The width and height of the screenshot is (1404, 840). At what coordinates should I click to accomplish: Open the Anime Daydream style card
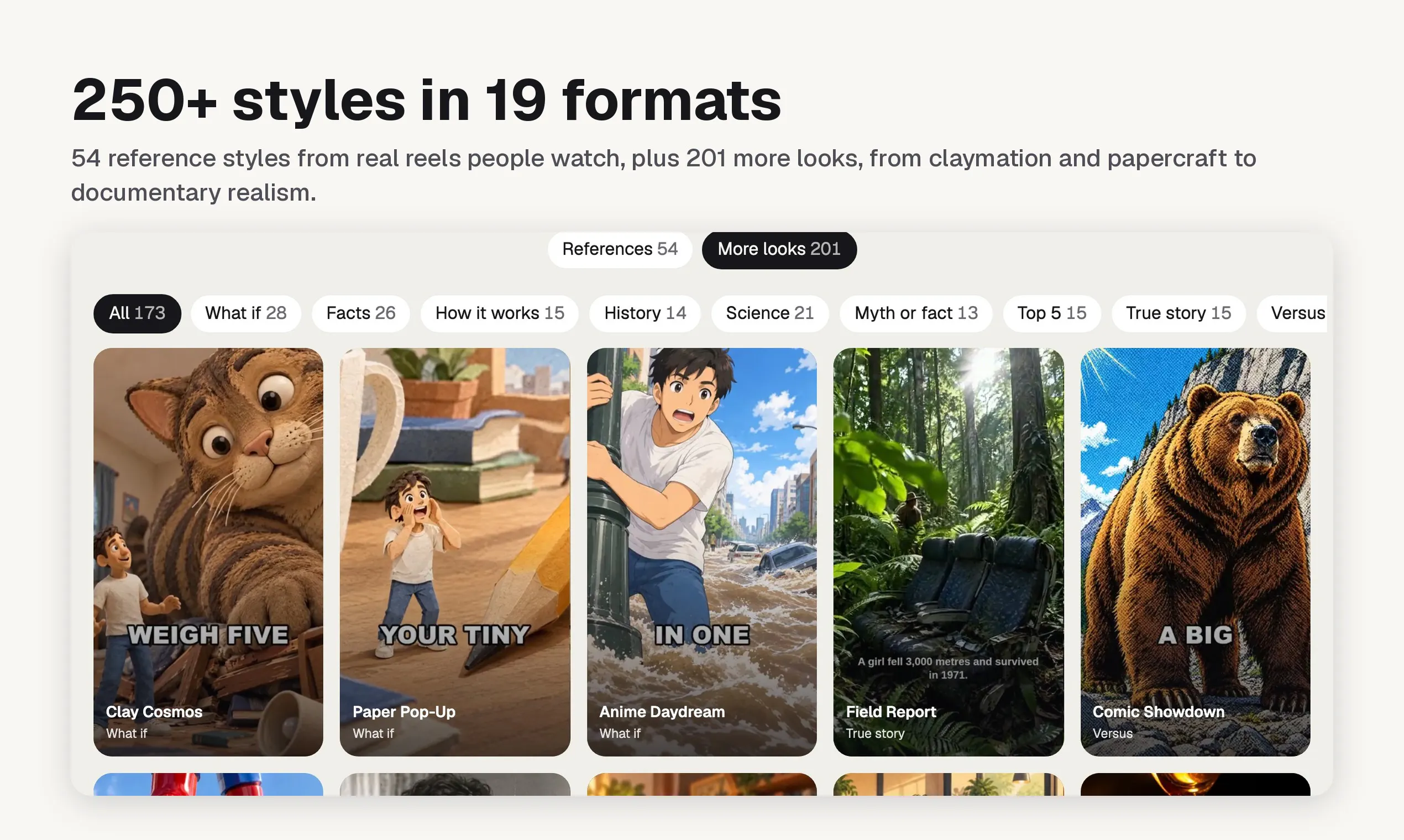point(702,552)
